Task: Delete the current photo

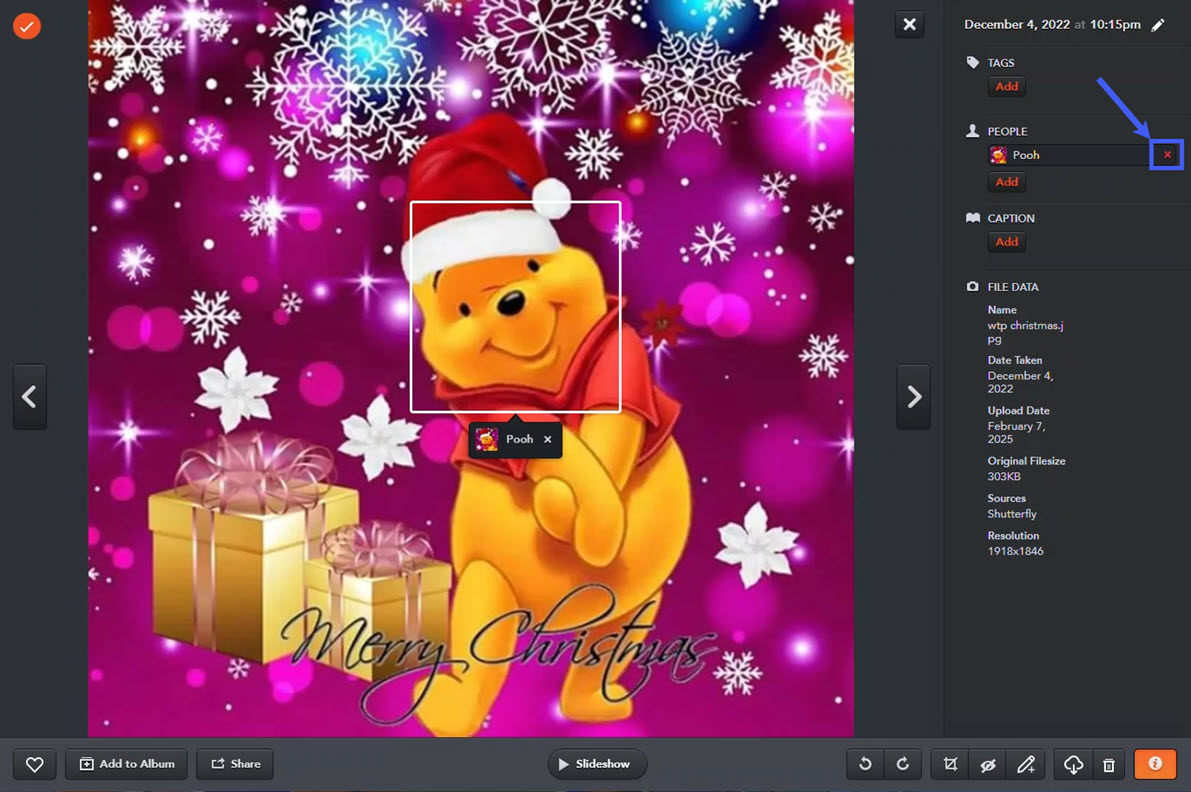Action: [1109, 764]
